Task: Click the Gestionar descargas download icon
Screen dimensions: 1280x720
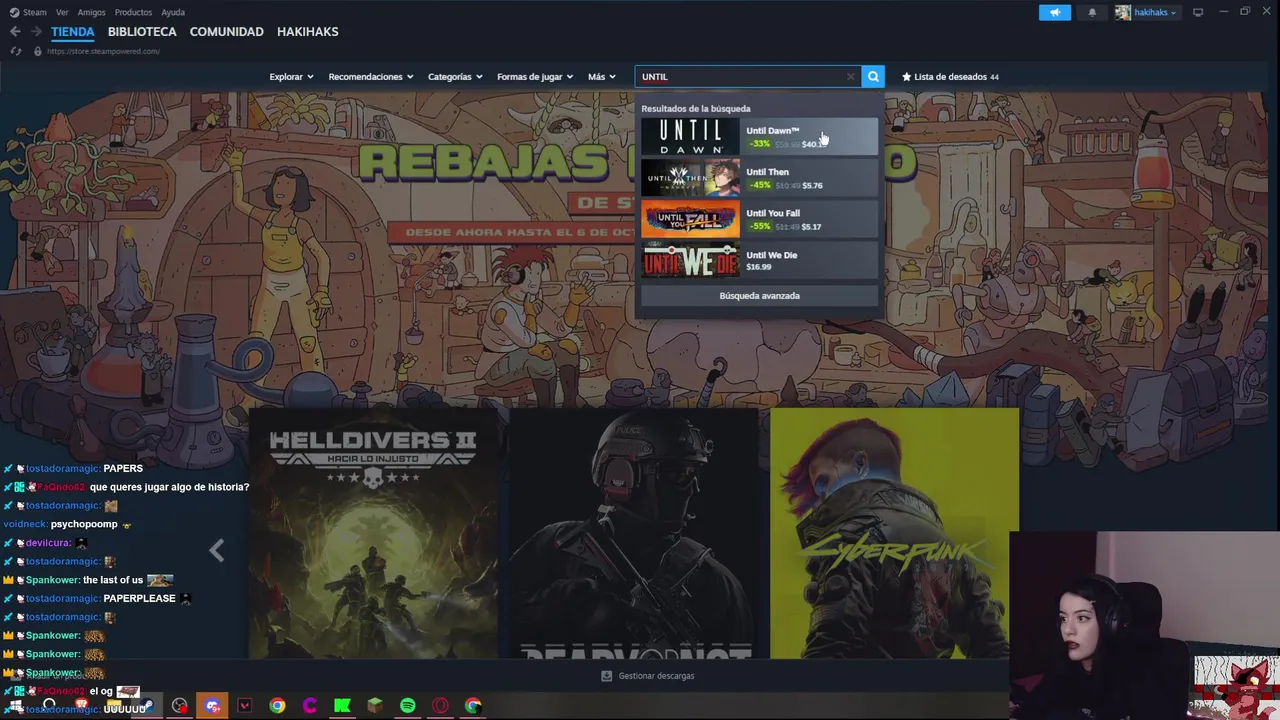Action: click(x=606, y=676)
